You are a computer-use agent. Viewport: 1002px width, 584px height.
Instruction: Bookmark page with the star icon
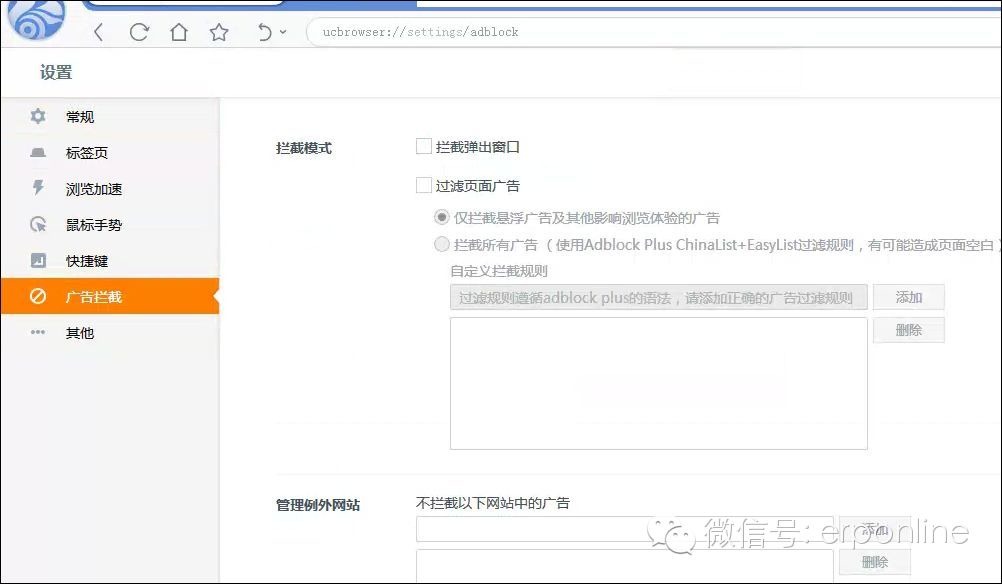[219, 32]
